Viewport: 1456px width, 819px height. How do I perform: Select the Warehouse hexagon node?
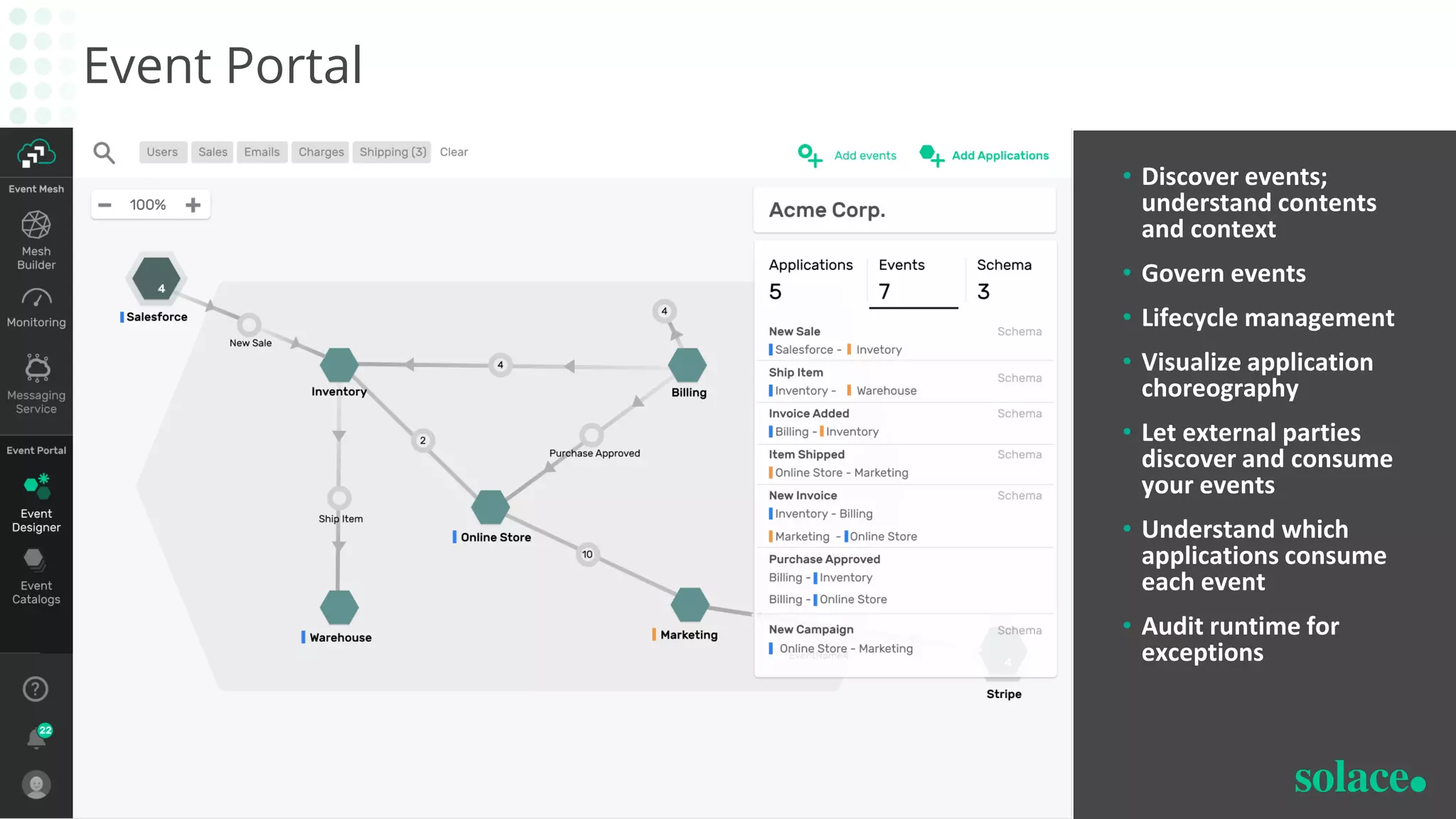339,608
